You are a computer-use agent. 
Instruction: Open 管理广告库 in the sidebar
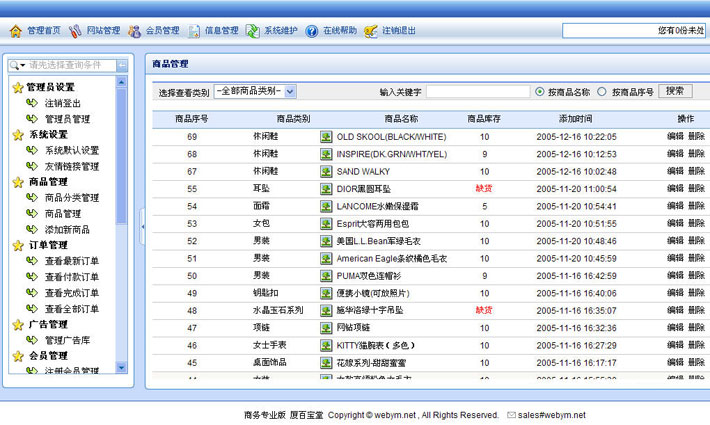click(67, 340)
